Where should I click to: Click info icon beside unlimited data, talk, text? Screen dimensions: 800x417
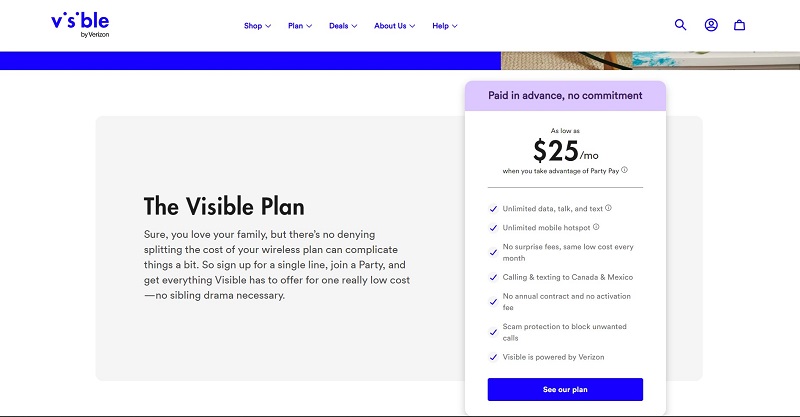click(x=609, y=208)
